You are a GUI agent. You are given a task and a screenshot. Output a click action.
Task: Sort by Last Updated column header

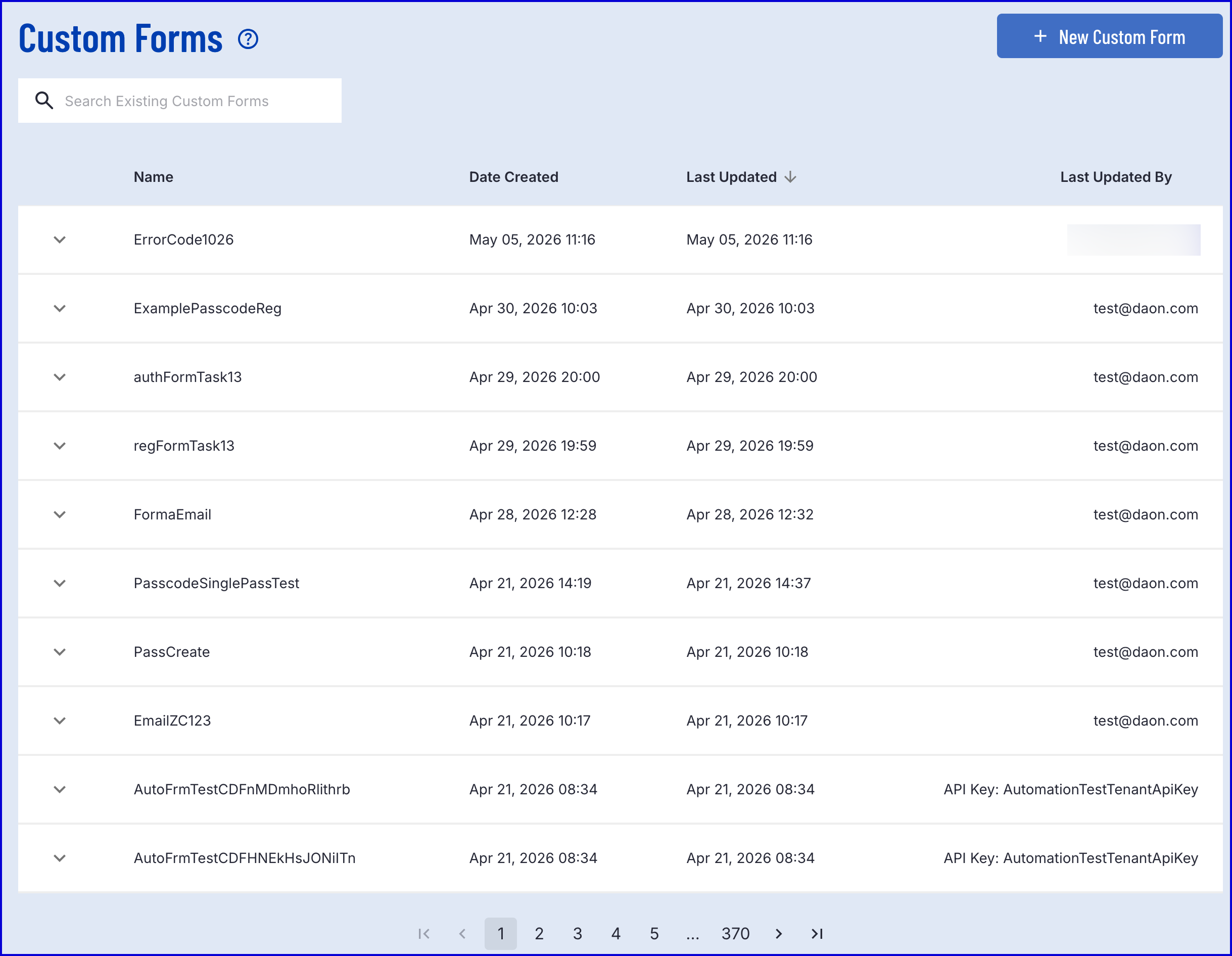click(x=731, y=177)
